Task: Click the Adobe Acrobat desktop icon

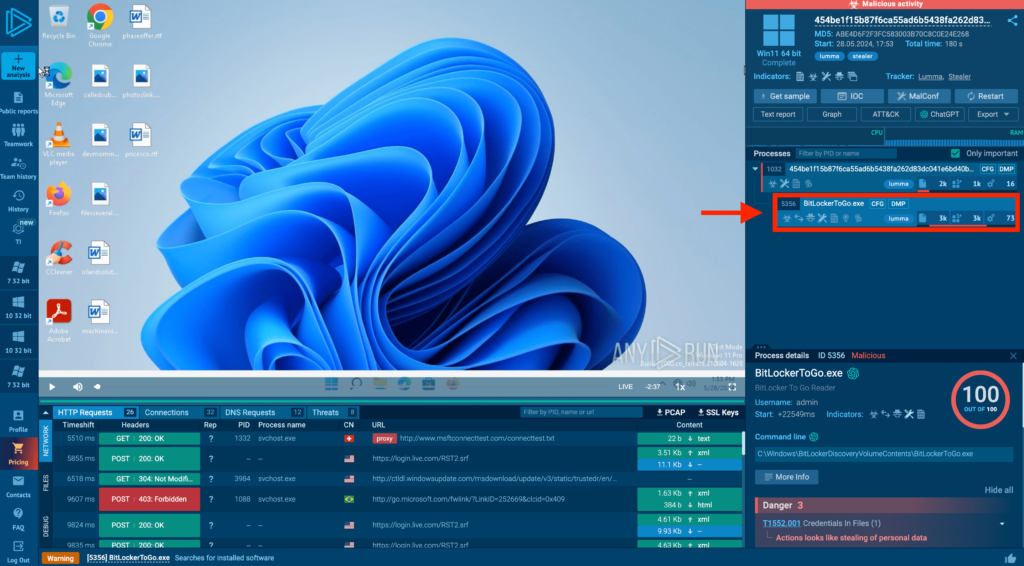Action: [x=59, y=321]
